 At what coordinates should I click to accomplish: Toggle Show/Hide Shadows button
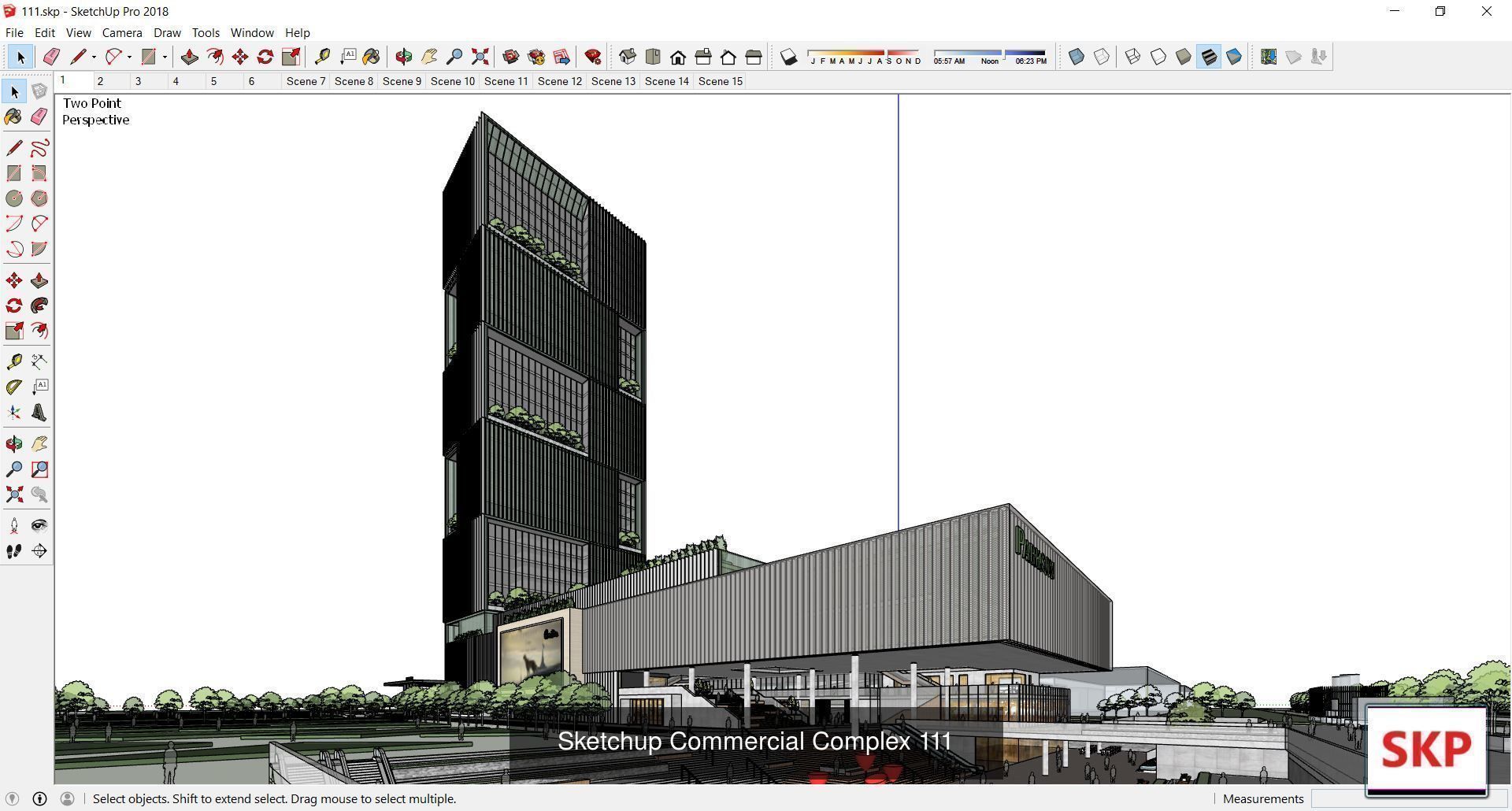coord(789,57)
